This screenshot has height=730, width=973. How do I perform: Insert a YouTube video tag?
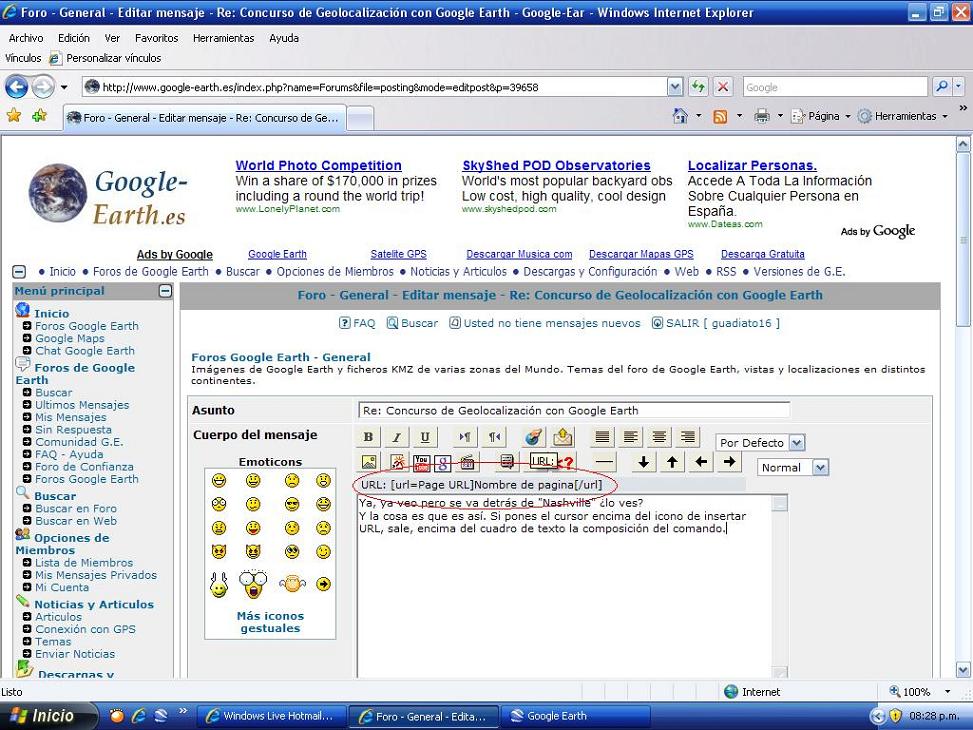[422, 462]
